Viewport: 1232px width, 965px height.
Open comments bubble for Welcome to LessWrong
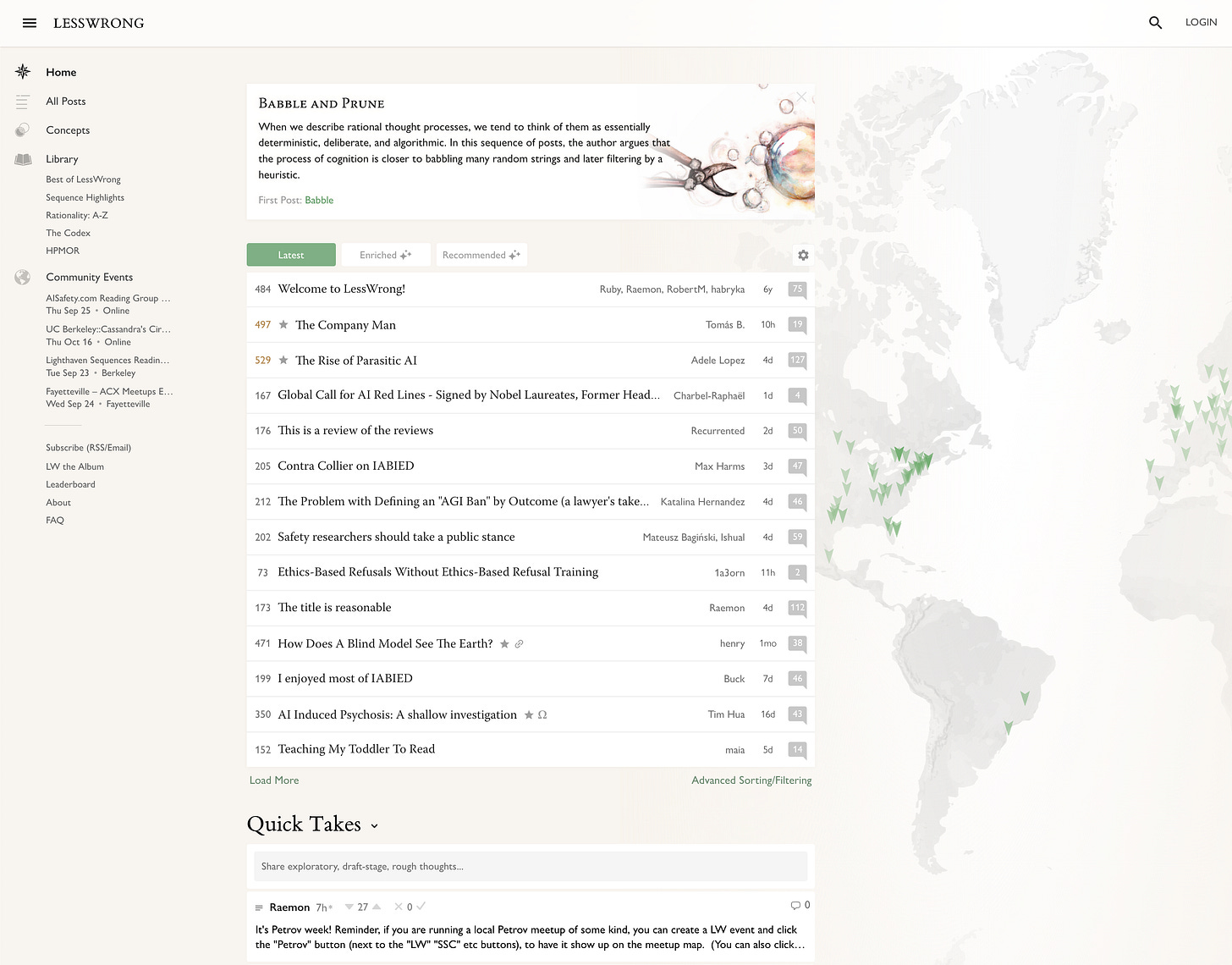pos(797,289)
